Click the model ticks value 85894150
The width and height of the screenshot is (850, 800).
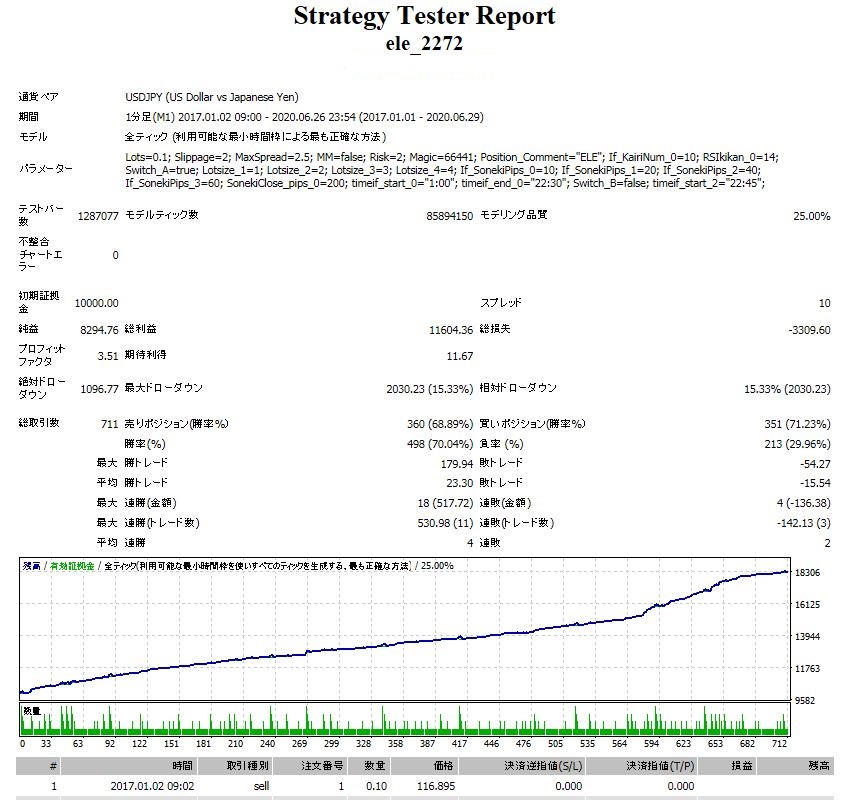tap(449, 216)
